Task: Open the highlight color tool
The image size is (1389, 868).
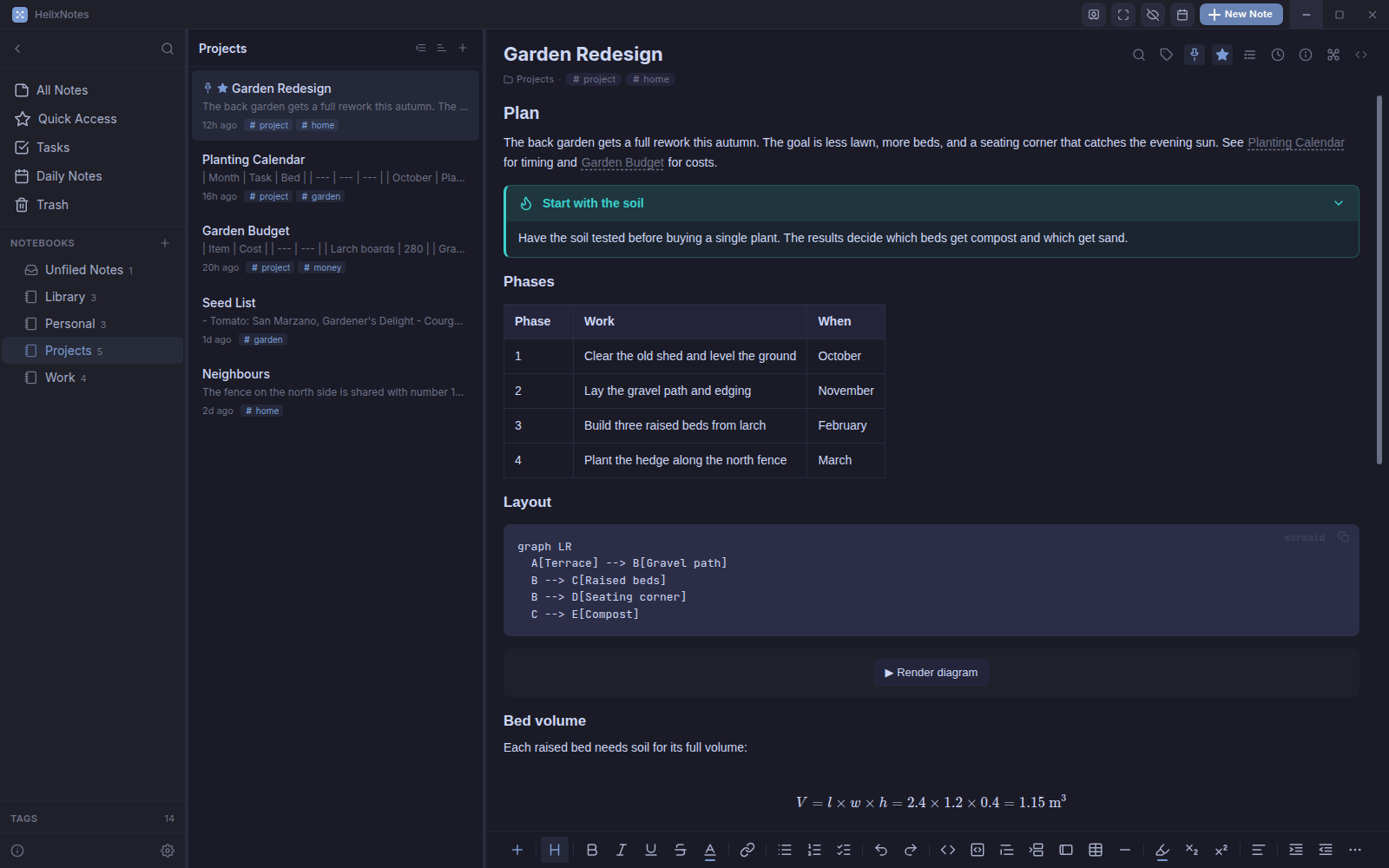Action: pyautogui.click(x=1162, y=850)
